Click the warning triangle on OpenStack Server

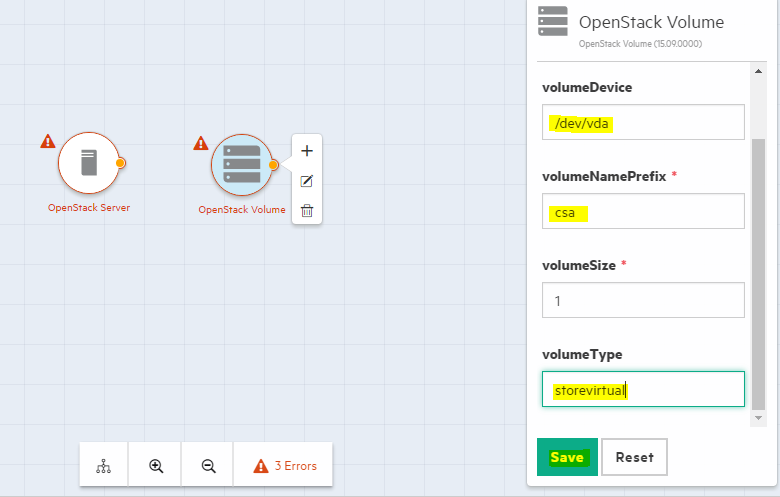point(48,141)
